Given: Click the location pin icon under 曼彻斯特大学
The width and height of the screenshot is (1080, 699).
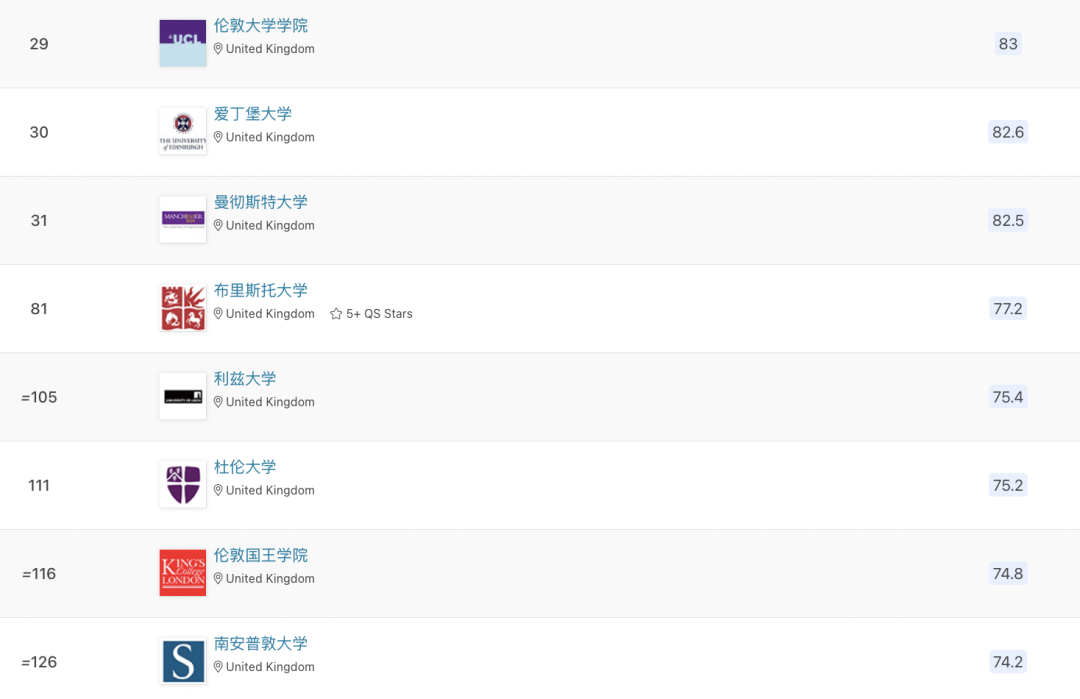Looking at the screenshot, I should click(x=218, y=225).
